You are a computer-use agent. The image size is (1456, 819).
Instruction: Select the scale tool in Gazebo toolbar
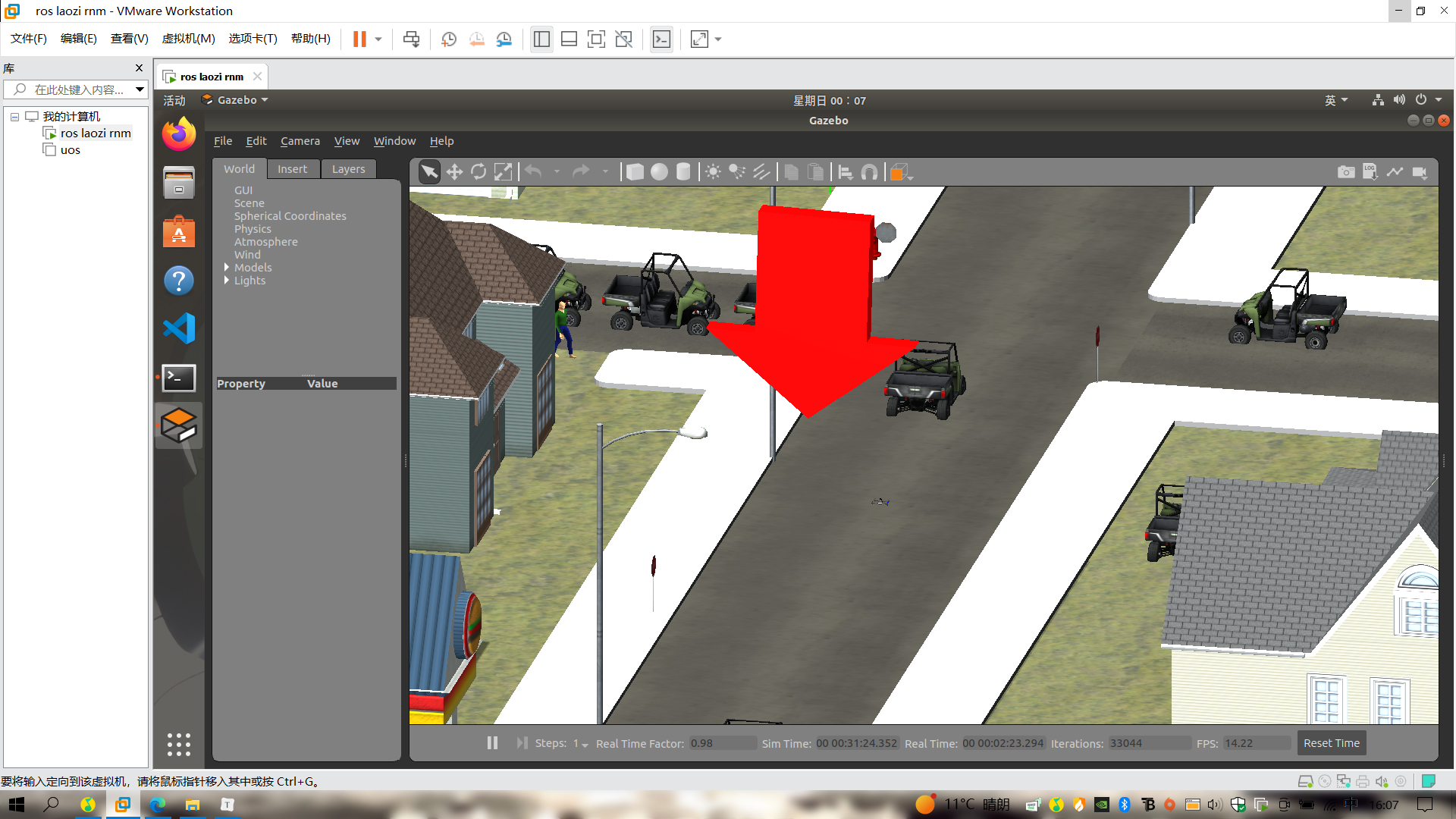pos(506,172)
